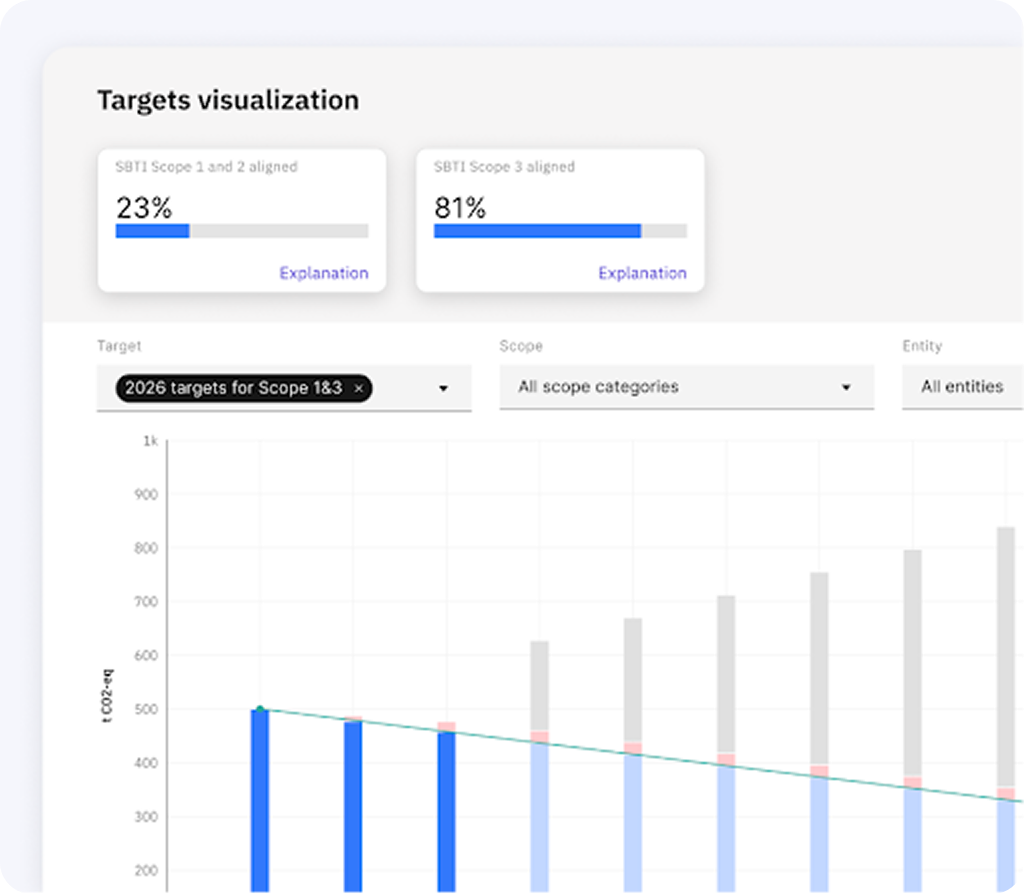Viewport: 1024px width, 894px height.
Task: Remove the 2026 targets for Scope 1&3 chip
Action: pos(359,388)
